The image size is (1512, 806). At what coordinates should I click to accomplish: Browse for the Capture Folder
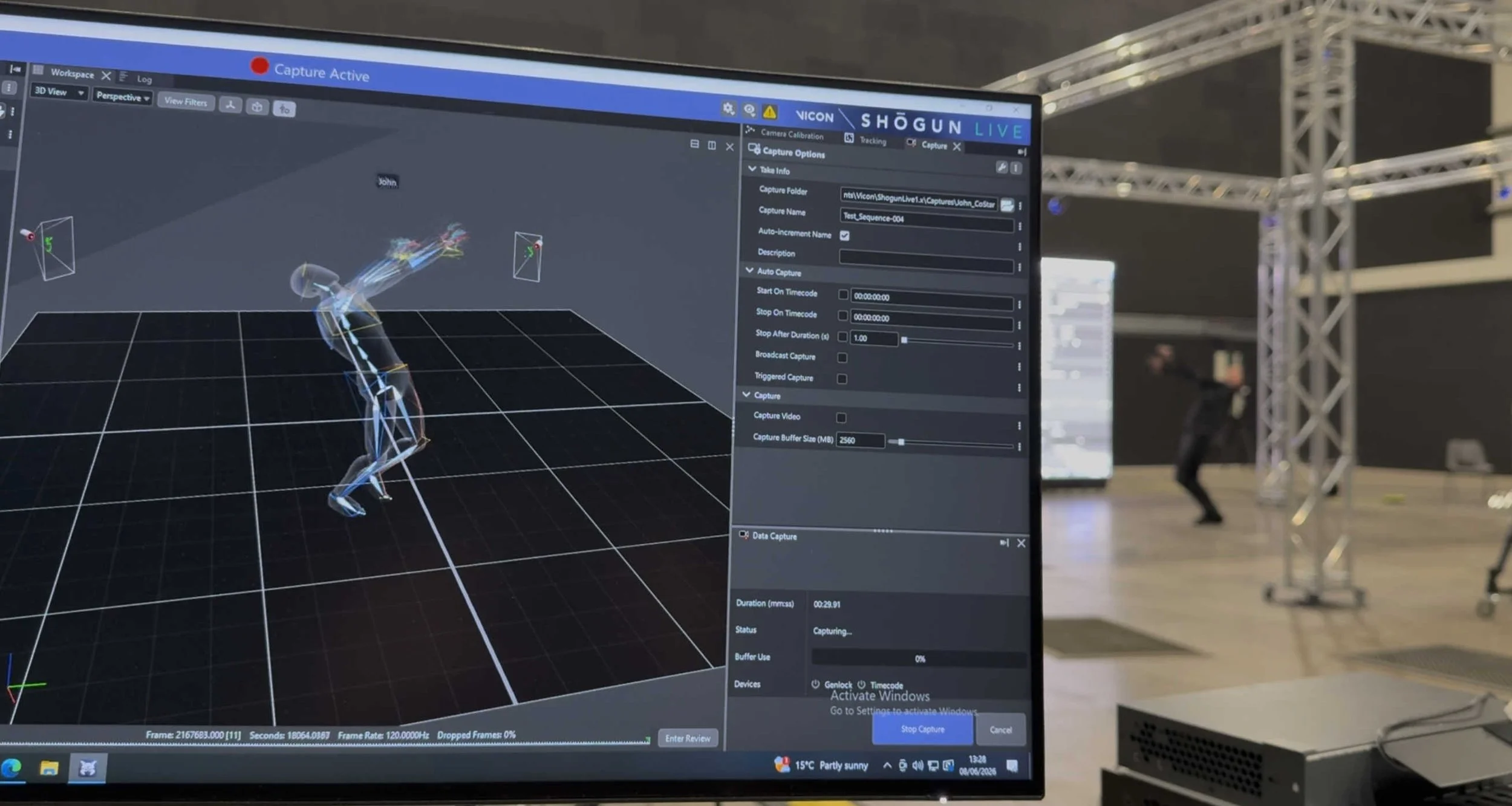point(1007,206)
